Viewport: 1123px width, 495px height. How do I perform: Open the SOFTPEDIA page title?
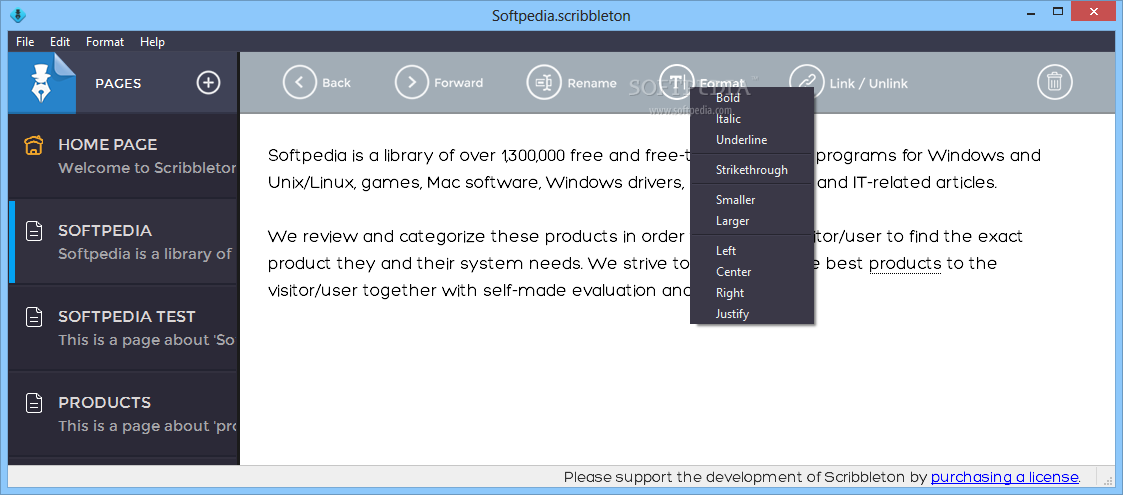click(x=105, y=231)
